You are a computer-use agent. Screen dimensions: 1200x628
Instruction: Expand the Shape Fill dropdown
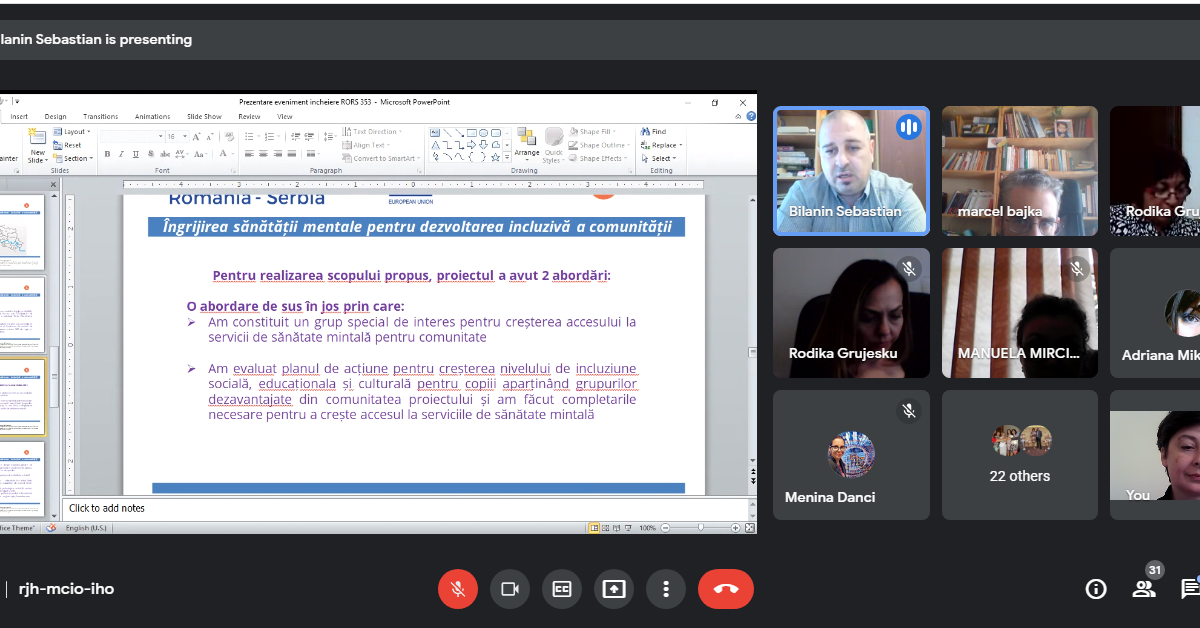[x=600, y=132]
